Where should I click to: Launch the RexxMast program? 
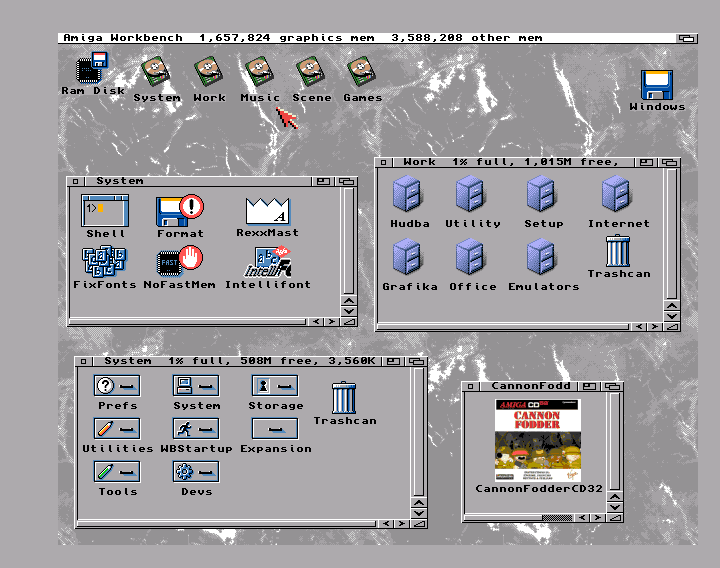[267, 211]
